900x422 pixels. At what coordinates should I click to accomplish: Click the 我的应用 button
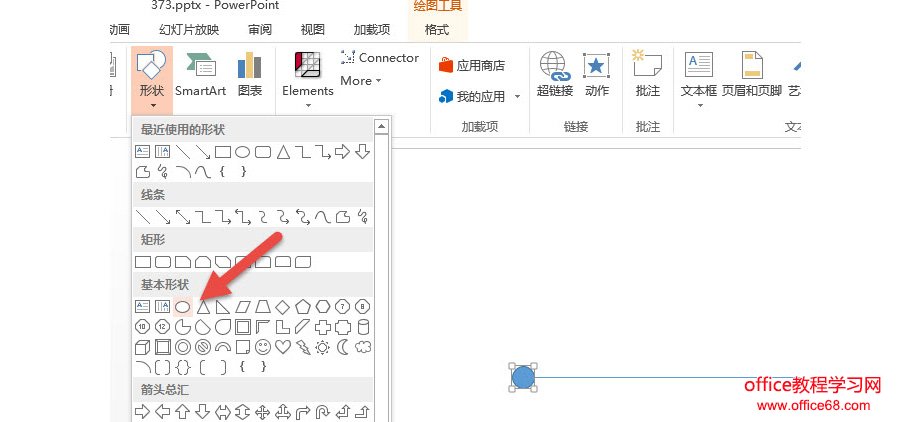point(472,96)
